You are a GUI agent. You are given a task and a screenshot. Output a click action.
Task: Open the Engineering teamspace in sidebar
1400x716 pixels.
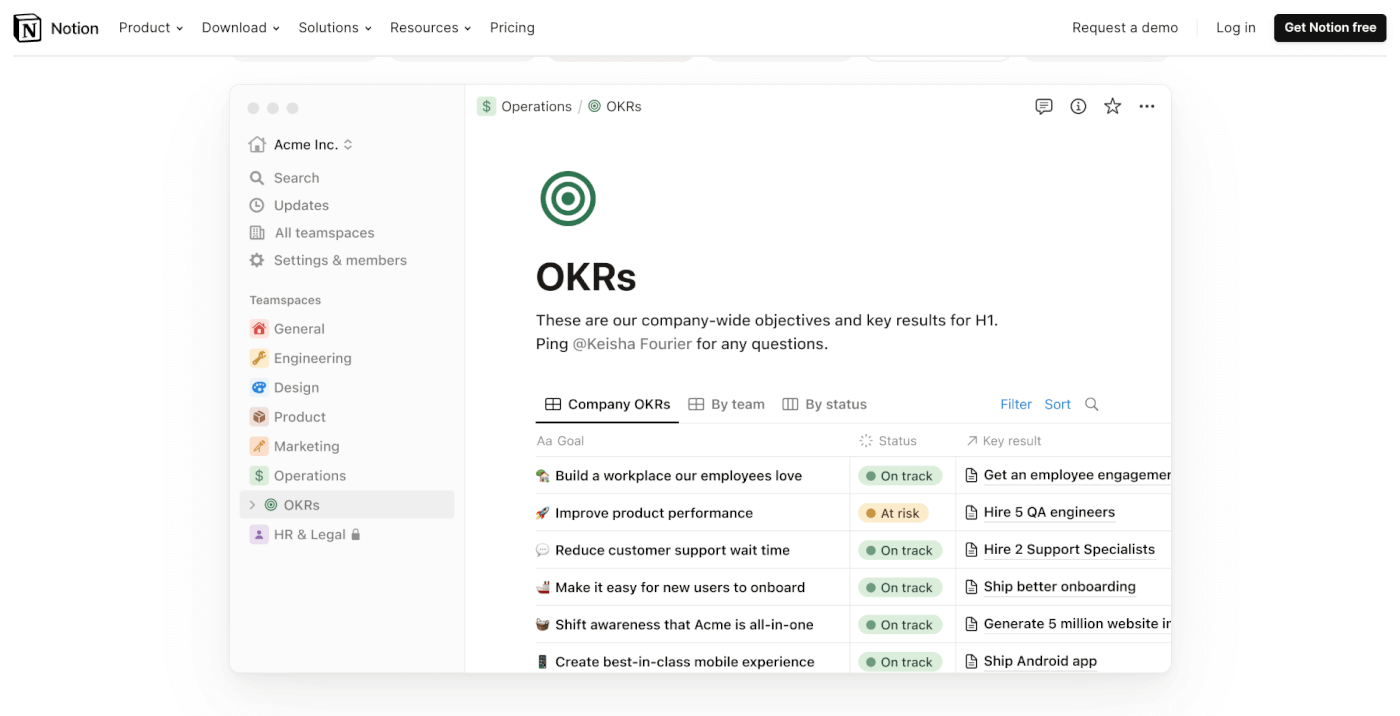pos(312,358)
